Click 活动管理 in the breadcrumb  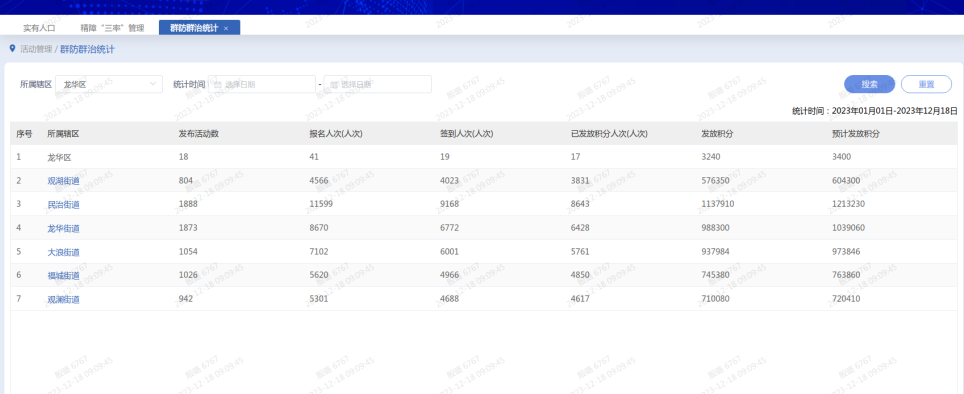(x=36, y=49)
